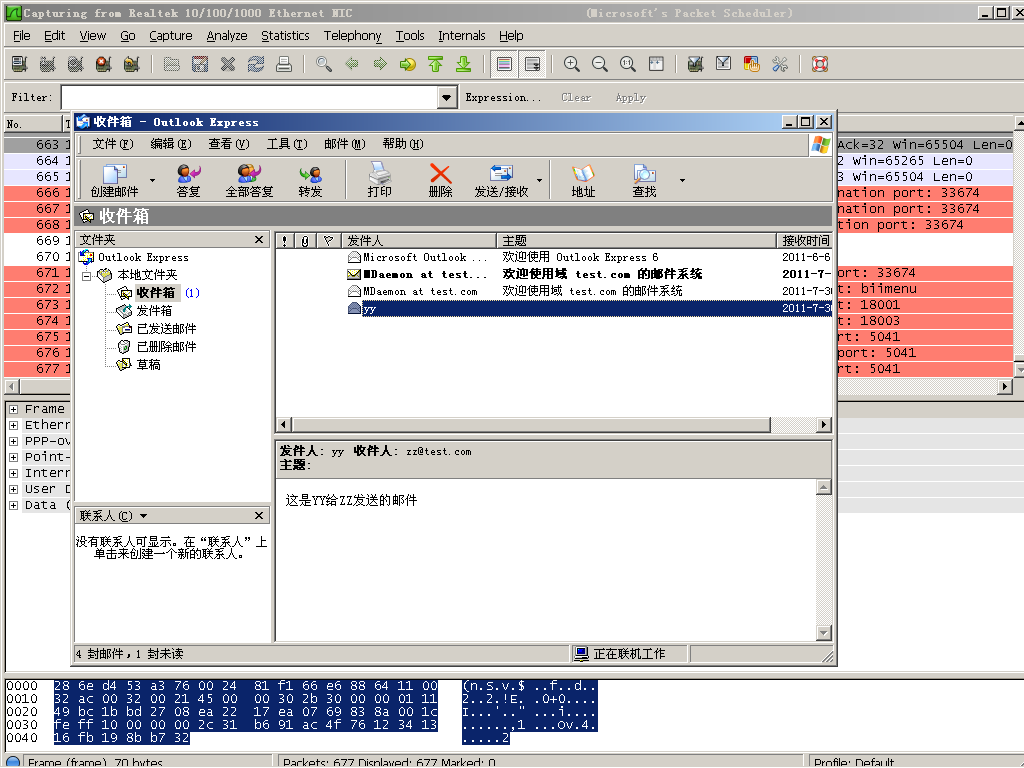This screenshot has width=1024, height=768.
Task: Open Wireshark Telephony menu
Action: click(x=352, y=36)
